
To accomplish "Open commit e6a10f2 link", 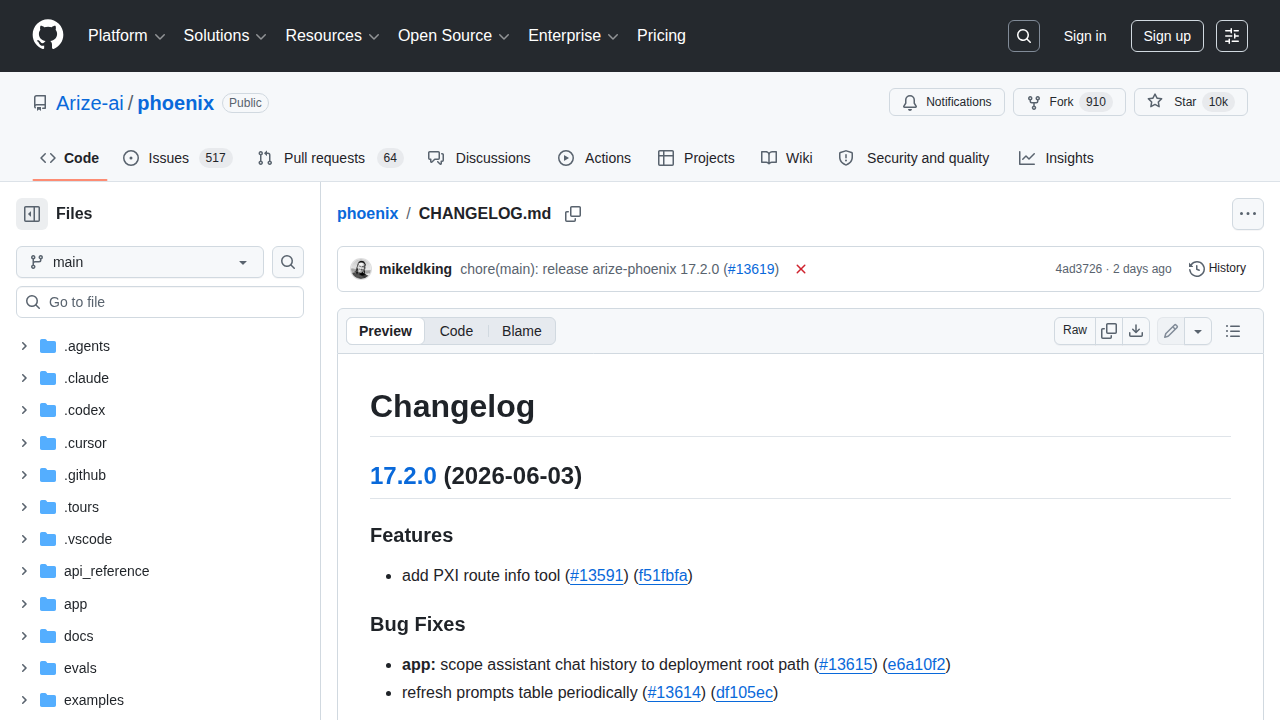I will click(x=916, y=664).
